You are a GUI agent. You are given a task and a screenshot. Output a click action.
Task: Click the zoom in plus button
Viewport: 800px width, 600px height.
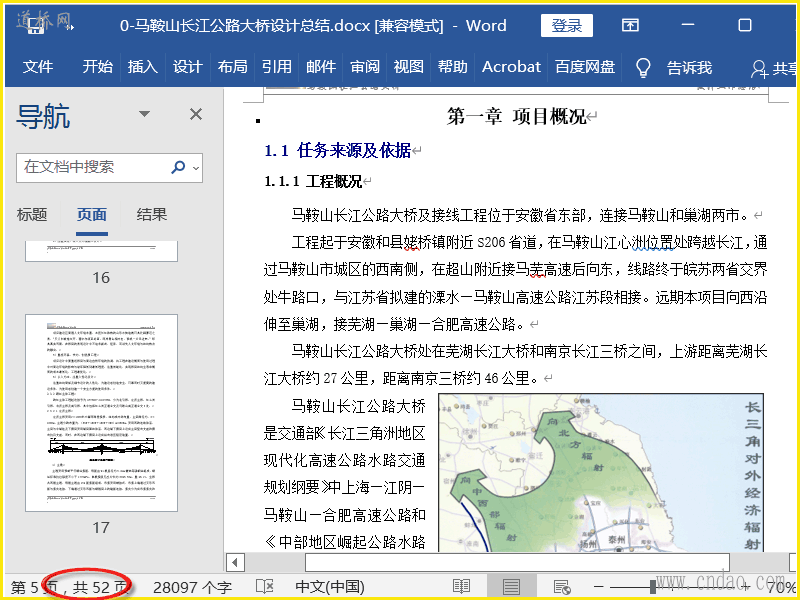click(x=745, y=587)
